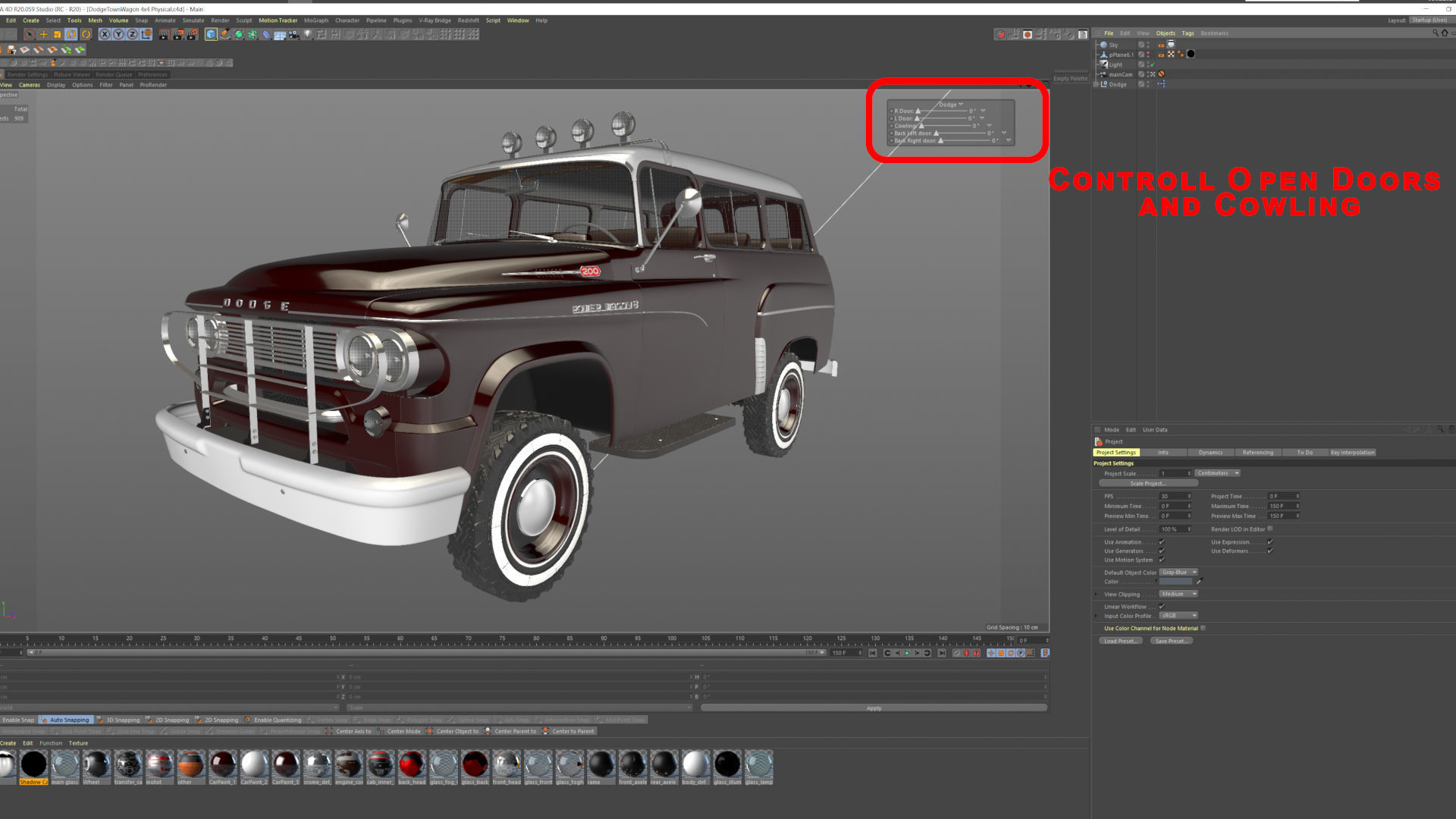The image size is (1456, 819).
Task: Switch to the Key Interpolation tab
Action: (x=1352, y=453)
